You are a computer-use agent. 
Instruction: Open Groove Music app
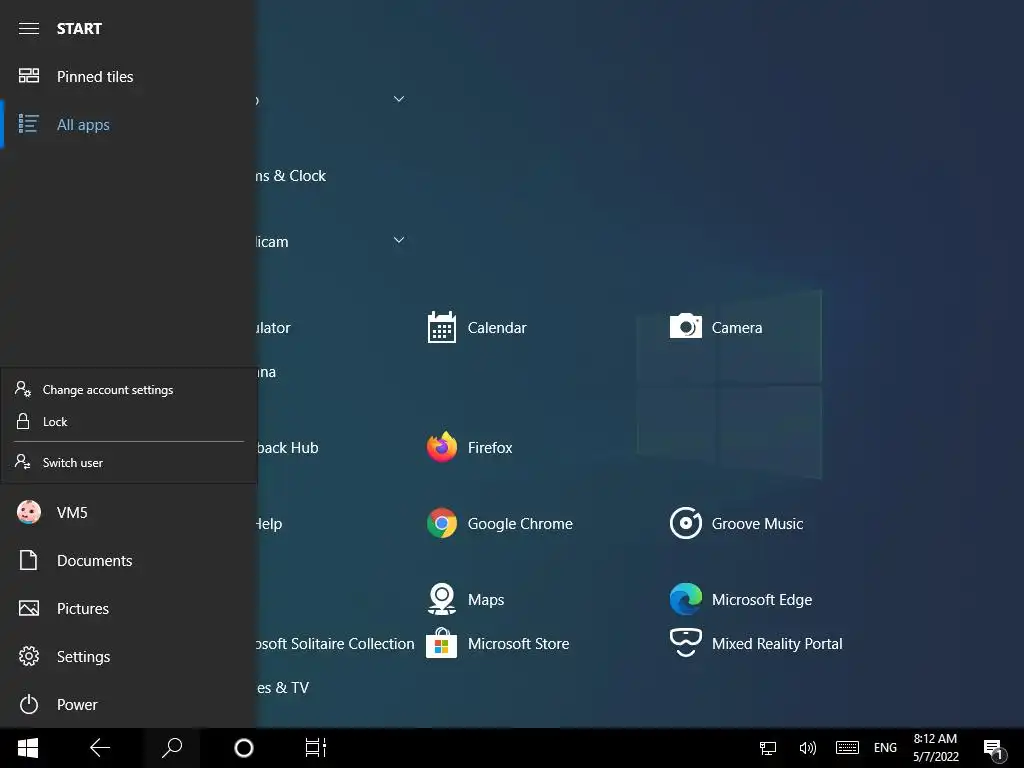(736, 524)
